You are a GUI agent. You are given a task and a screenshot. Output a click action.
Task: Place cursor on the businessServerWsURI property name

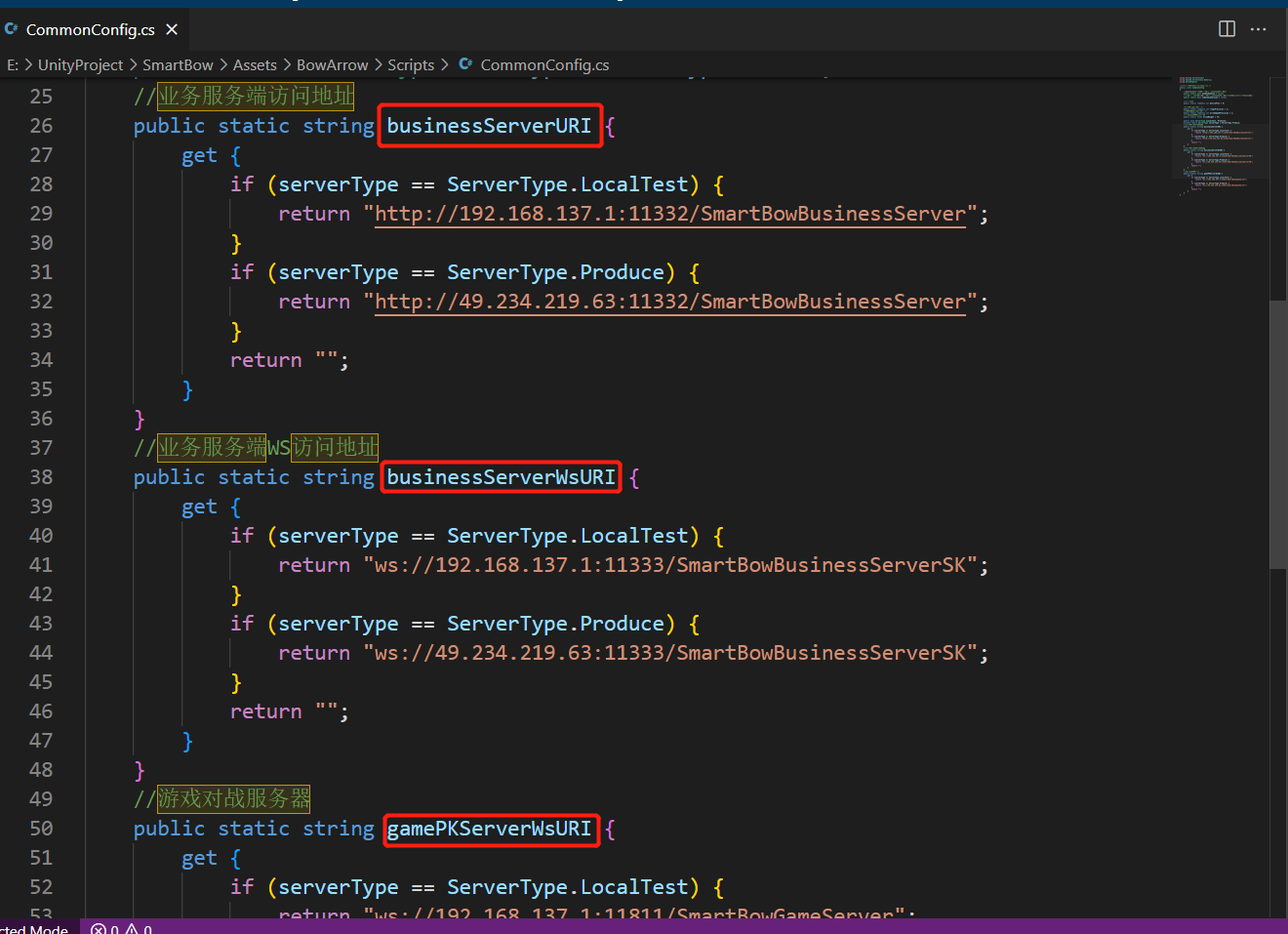pos(501,477)
